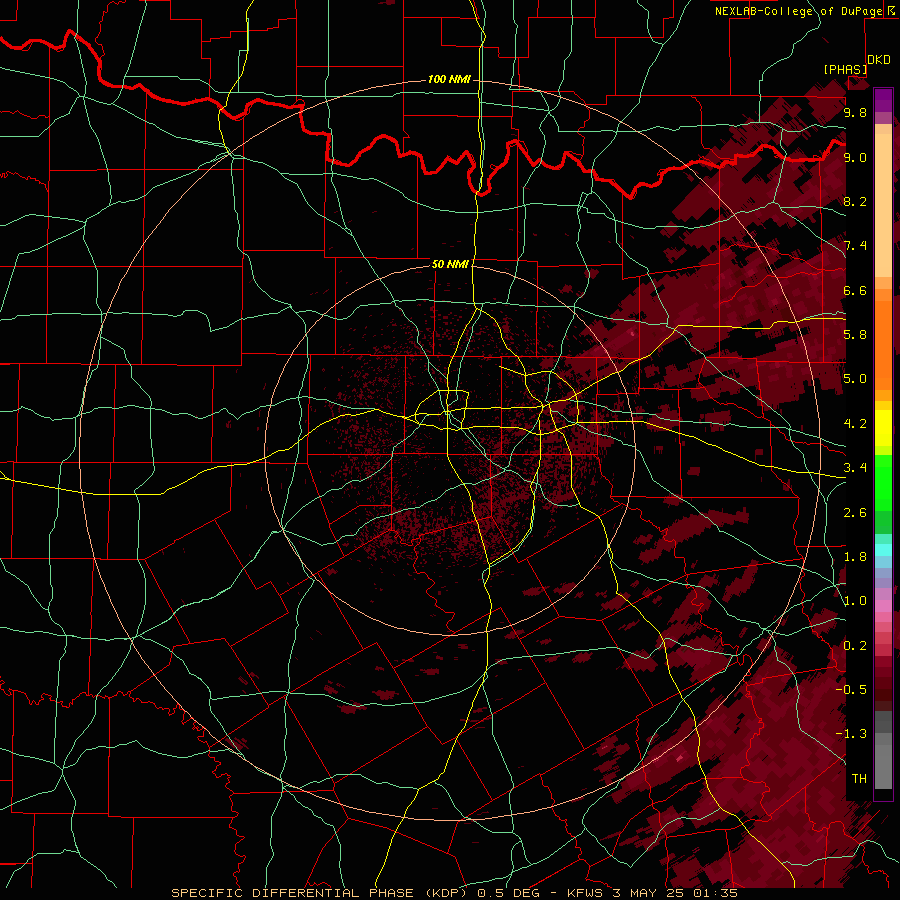
Task: Click the 50 NMI range ring label
Action: point(450,264)
